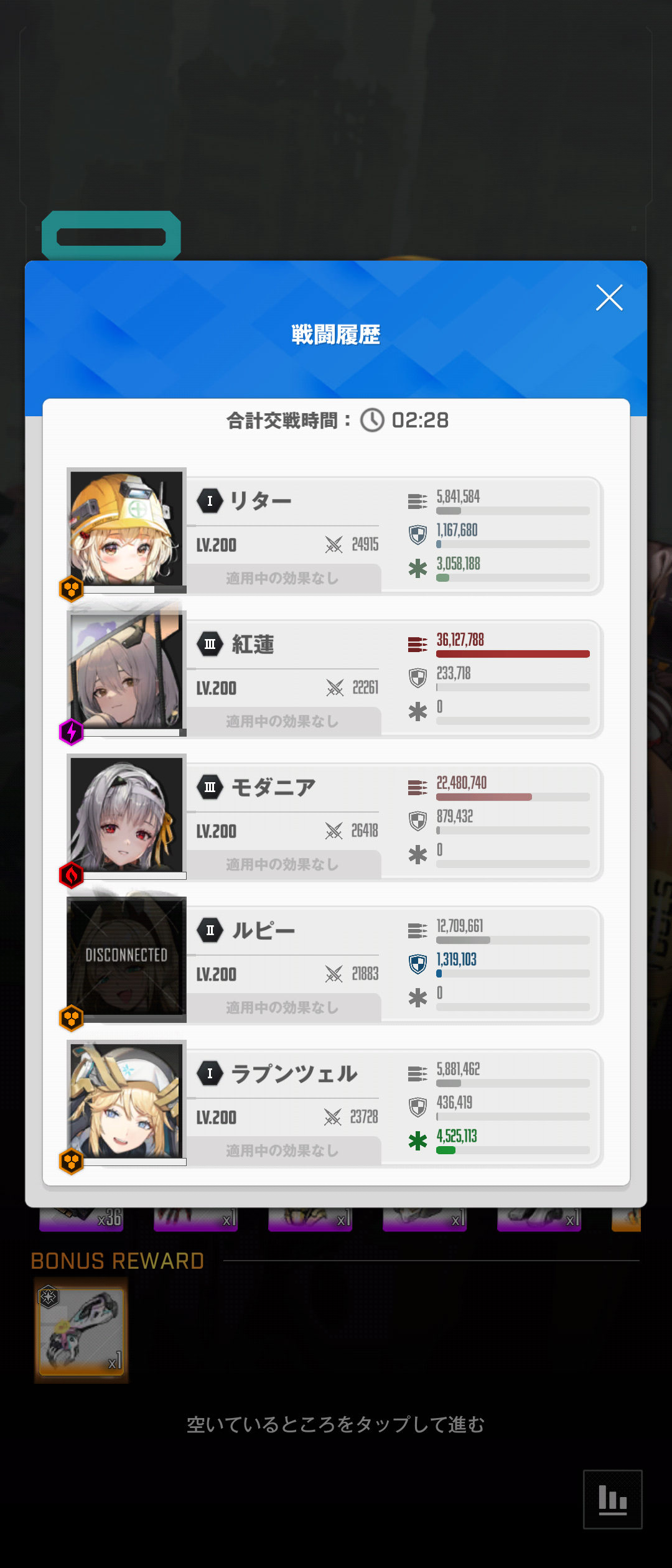Click the crossed swords power icon for リター

(334, 544)
